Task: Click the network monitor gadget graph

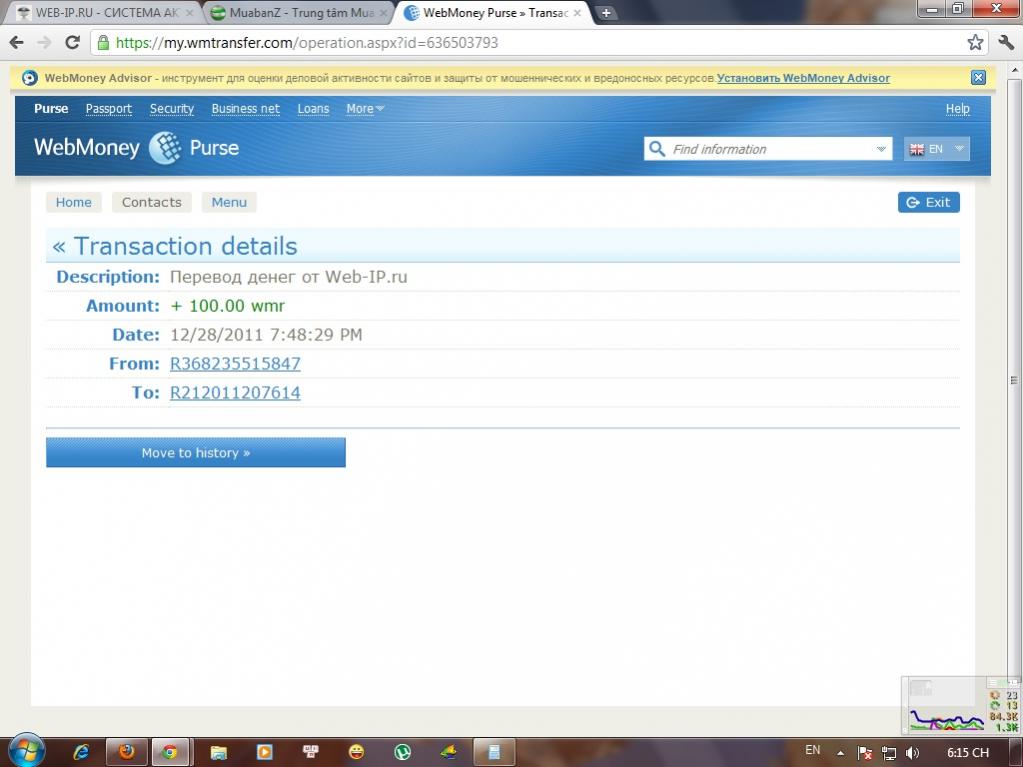Action: pyautogui.click(x=947, y=719)
